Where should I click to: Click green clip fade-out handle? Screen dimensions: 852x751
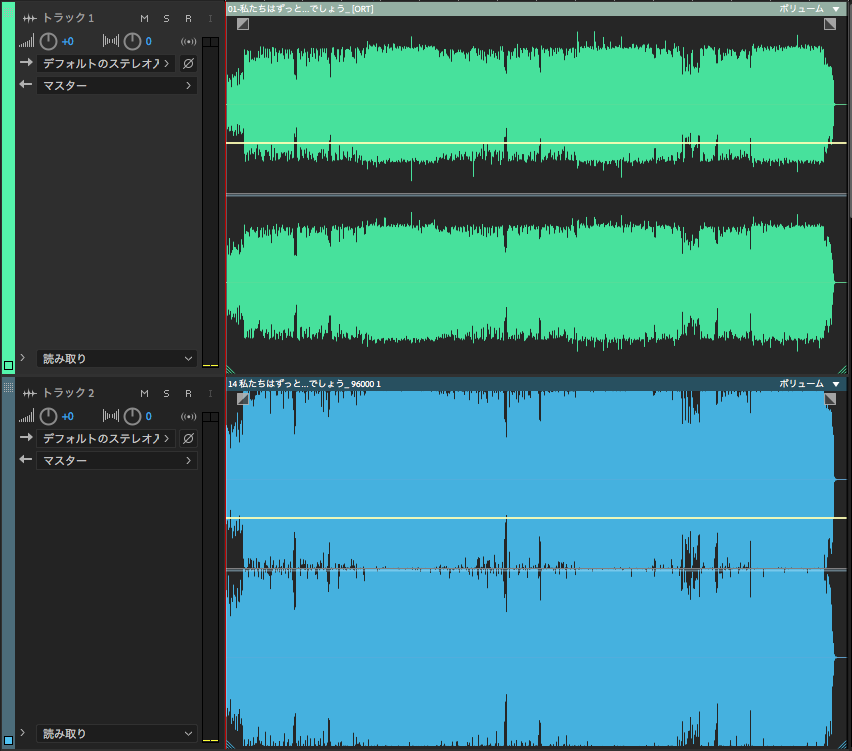point(830,24)
